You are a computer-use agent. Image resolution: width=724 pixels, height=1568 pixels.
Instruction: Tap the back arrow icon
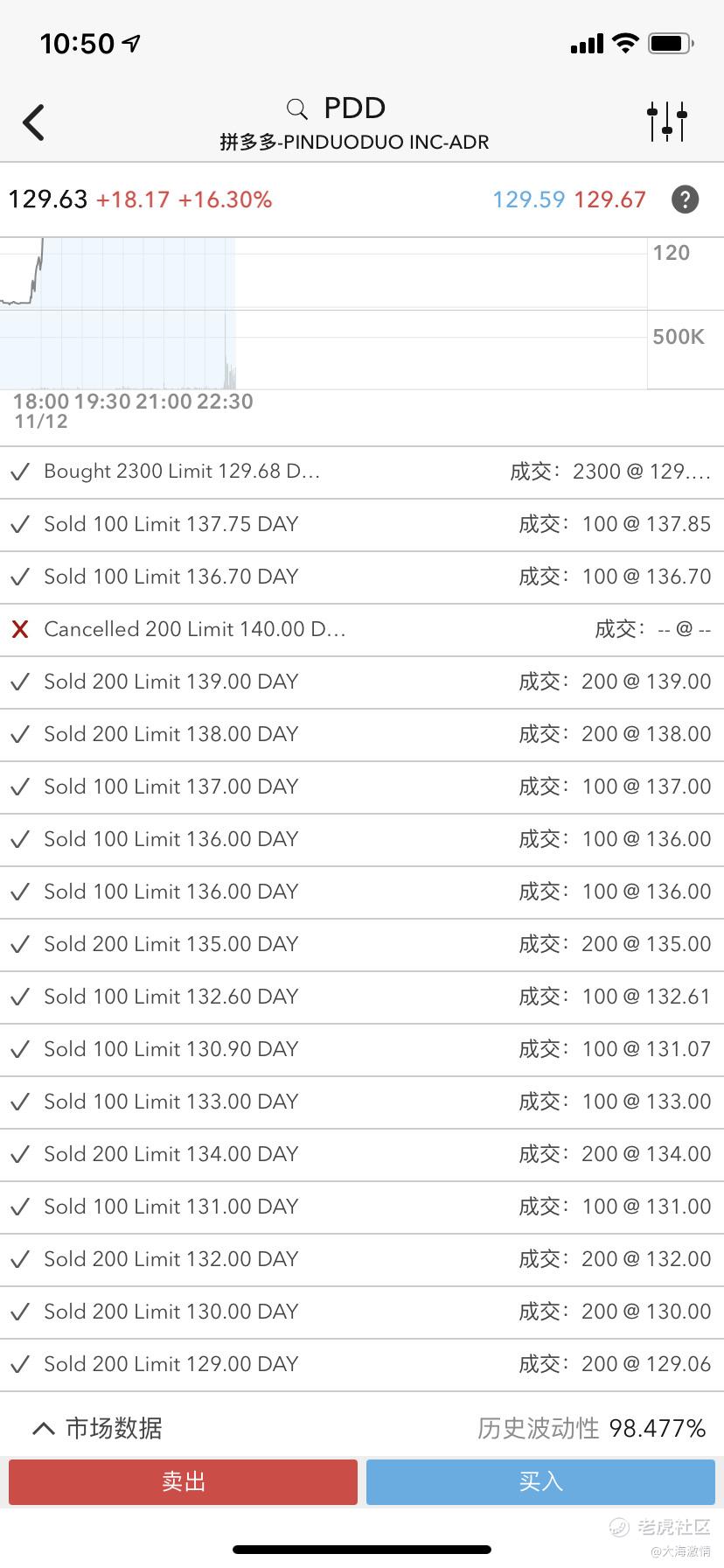[x=34, y=122]
